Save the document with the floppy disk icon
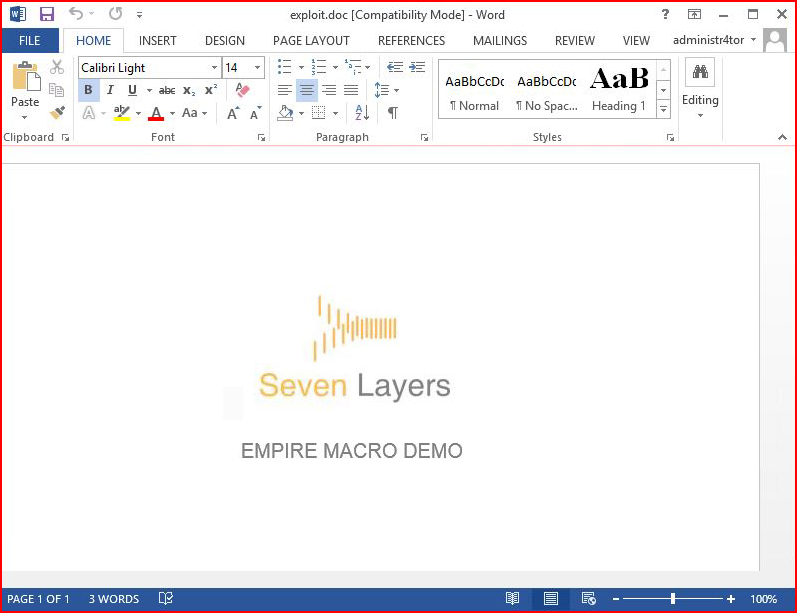The image size is (797, 613). click(47, 14)
